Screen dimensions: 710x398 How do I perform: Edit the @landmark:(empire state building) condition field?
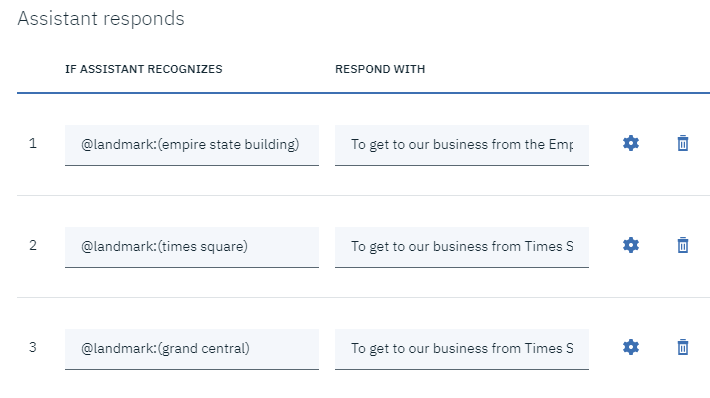point(192,145)
